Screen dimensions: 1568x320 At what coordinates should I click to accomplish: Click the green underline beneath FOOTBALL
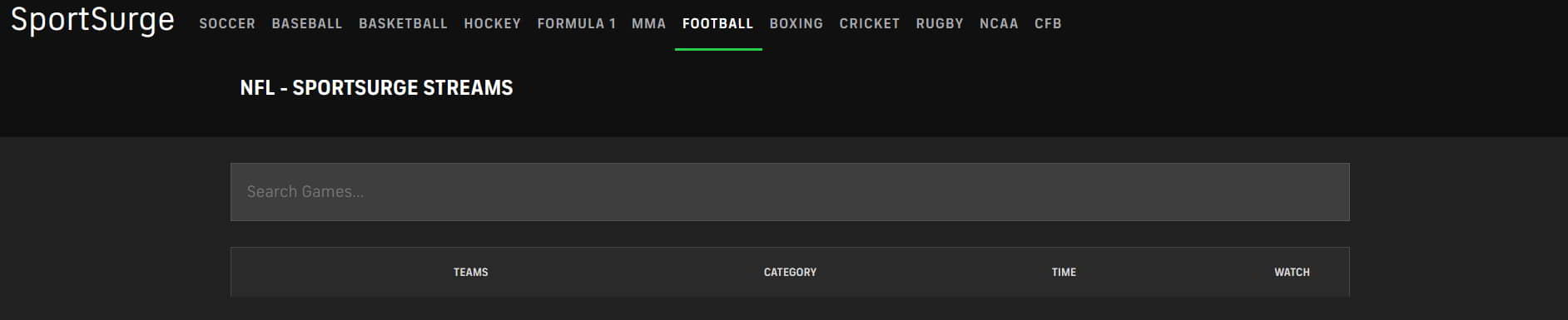pyautogui.click(x=718, y=49)
